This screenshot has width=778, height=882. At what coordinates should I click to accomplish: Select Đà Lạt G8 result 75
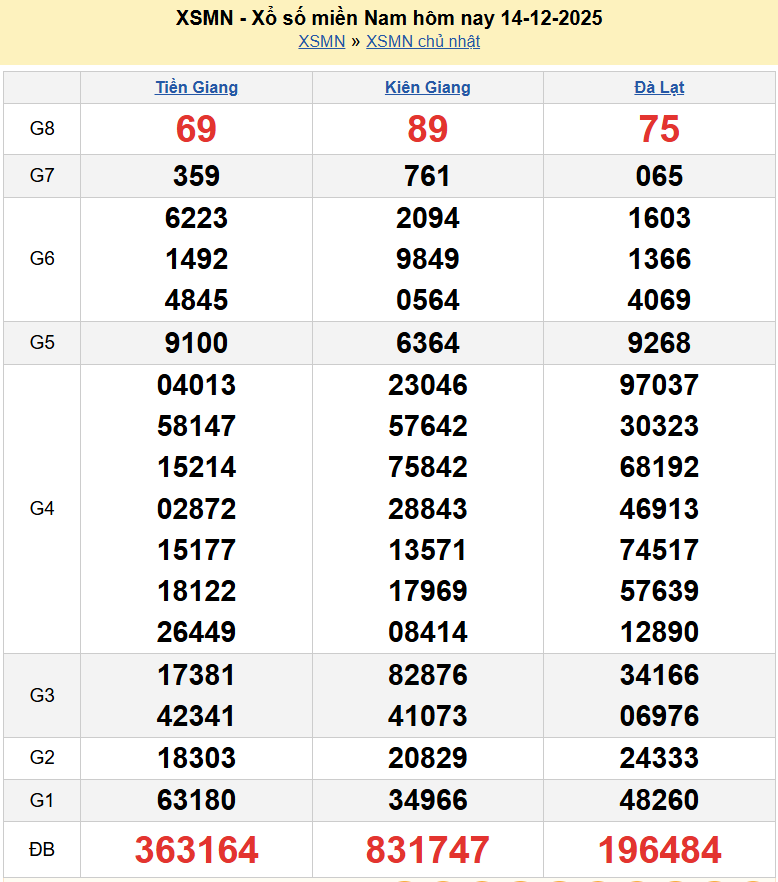(659, 129)
